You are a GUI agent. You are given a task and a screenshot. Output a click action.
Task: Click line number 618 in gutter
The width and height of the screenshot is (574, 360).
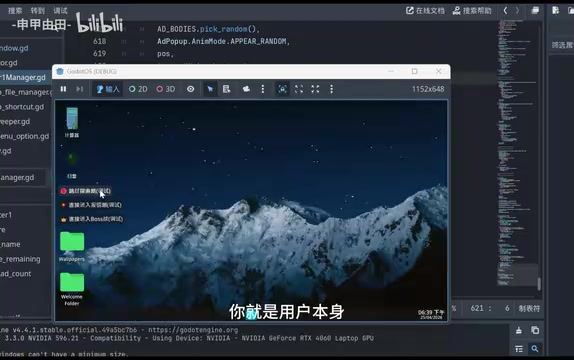coord(100,41)
